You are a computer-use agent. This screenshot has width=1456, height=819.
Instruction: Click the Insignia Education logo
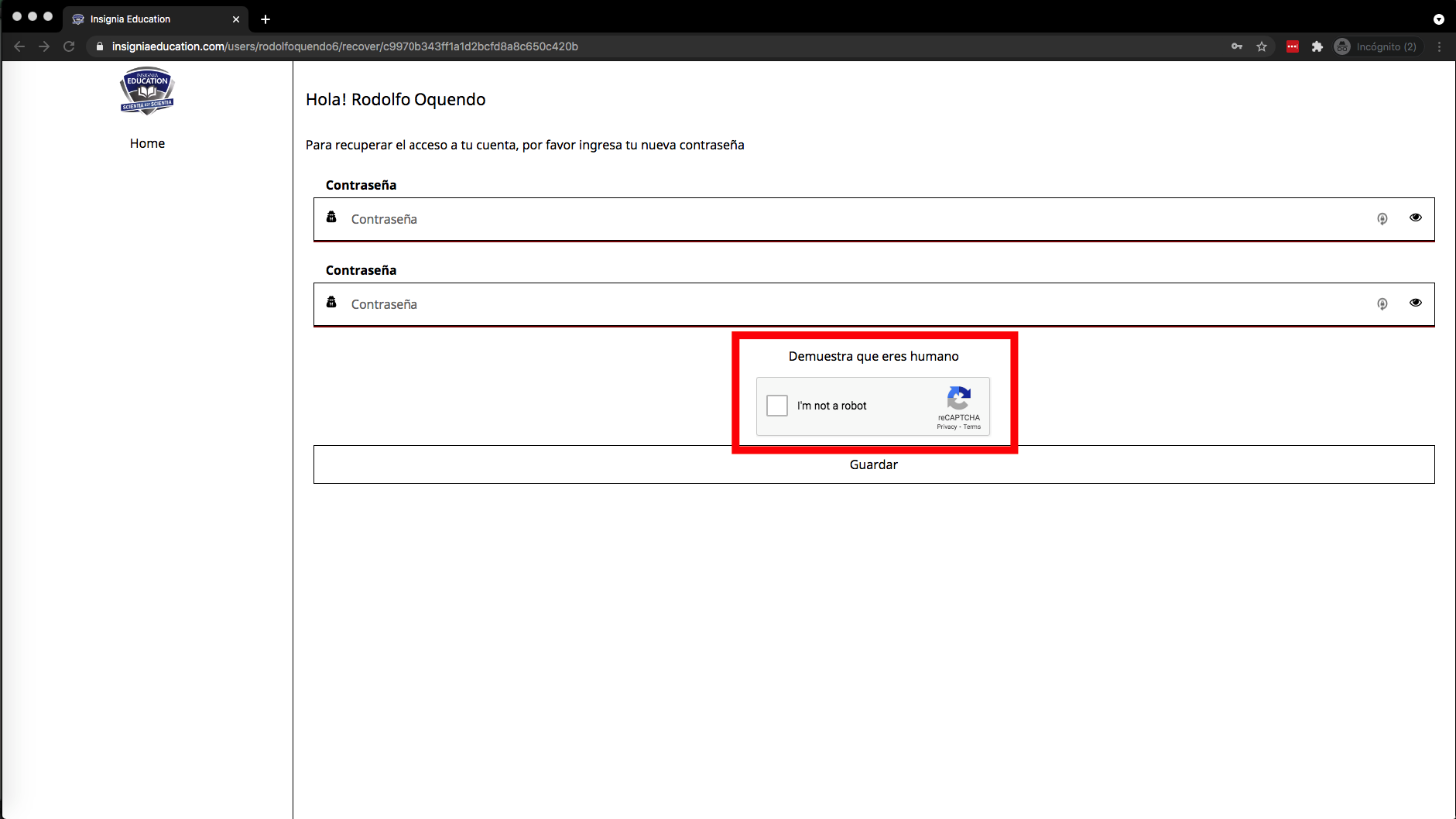pyautogui.click(x=147, y=91)
